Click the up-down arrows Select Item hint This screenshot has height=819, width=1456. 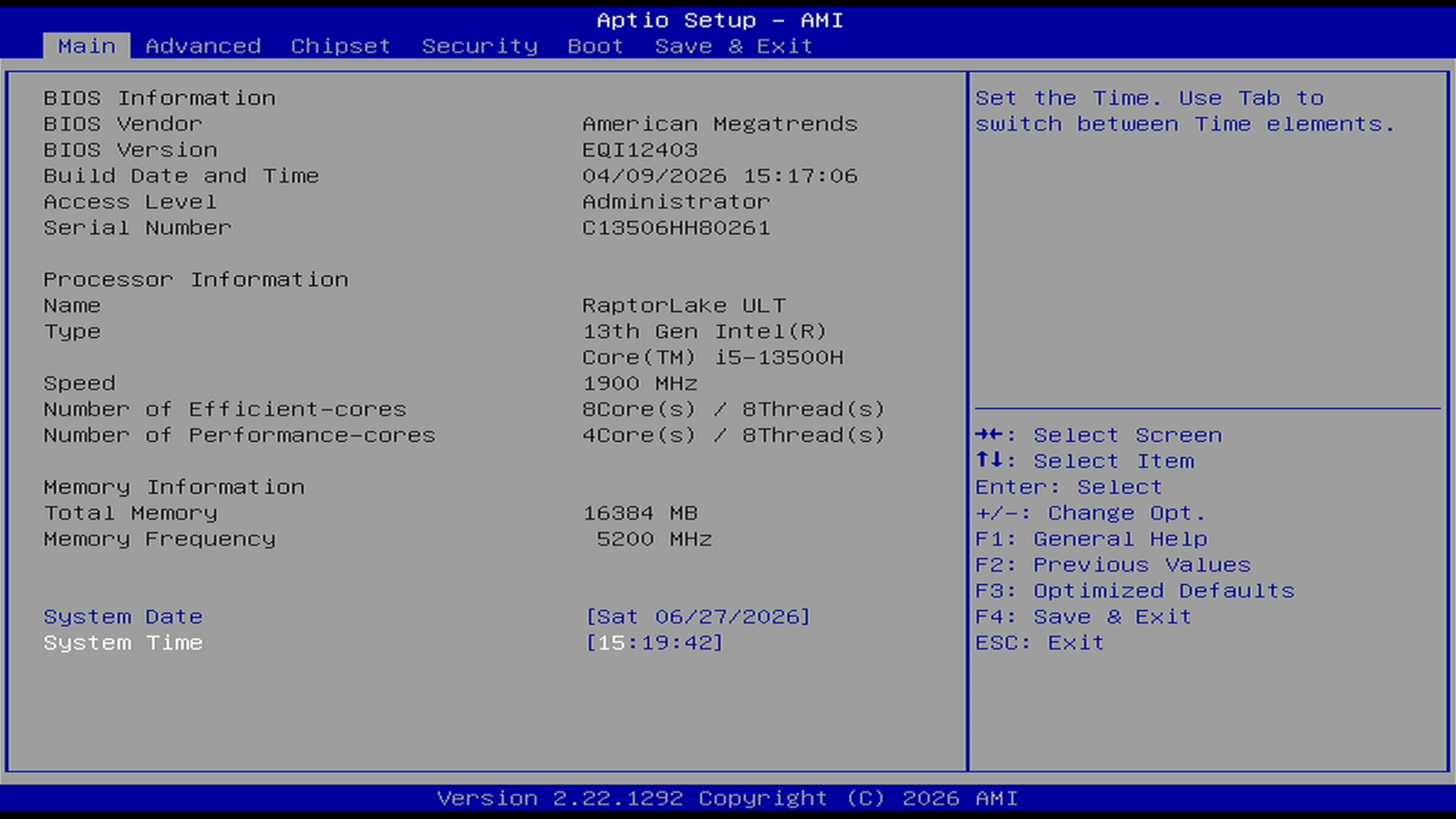click(x=1084, y=461)
